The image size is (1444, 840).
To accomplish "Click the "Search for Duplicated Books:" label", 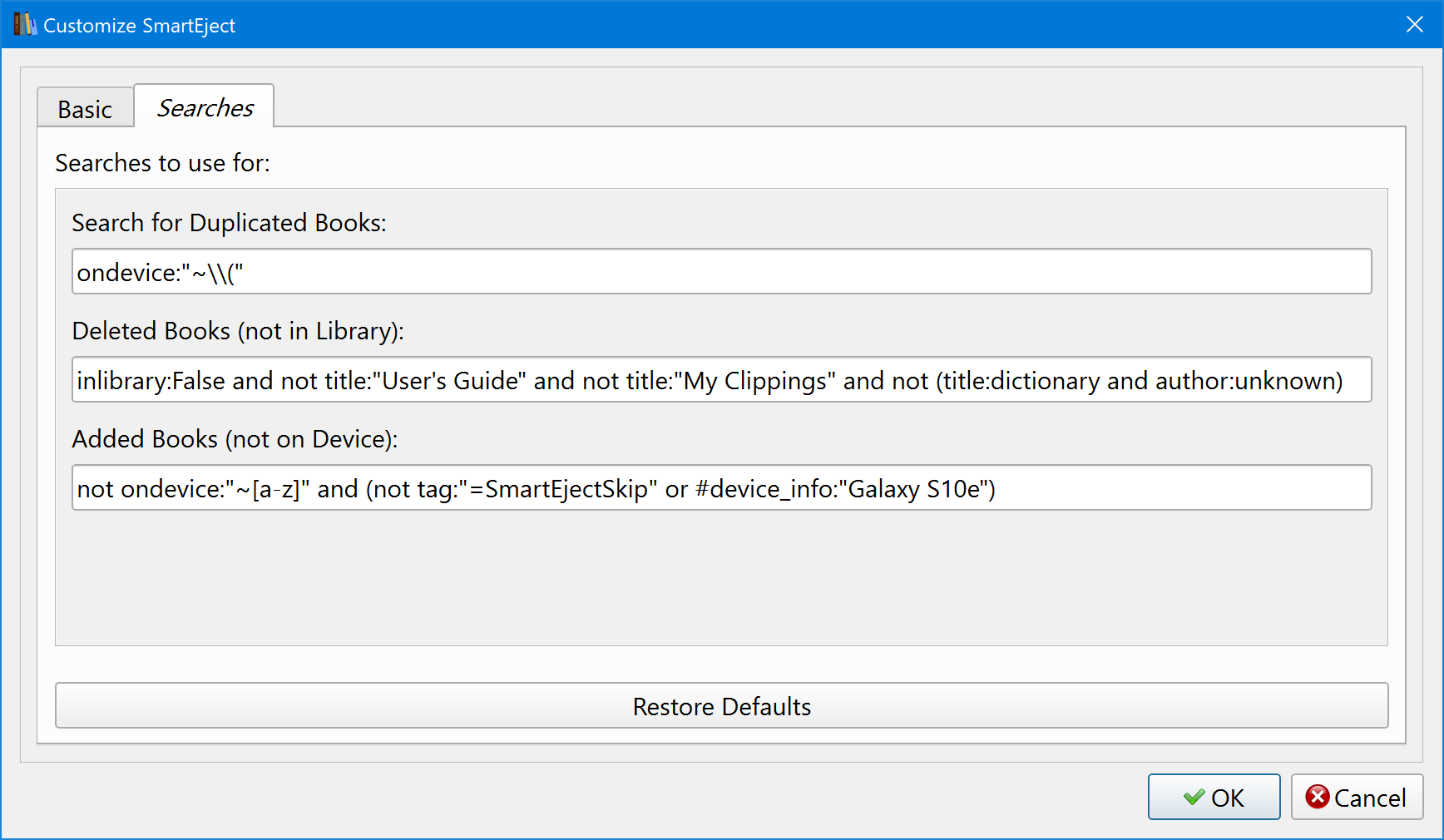I will click(229, 223).
